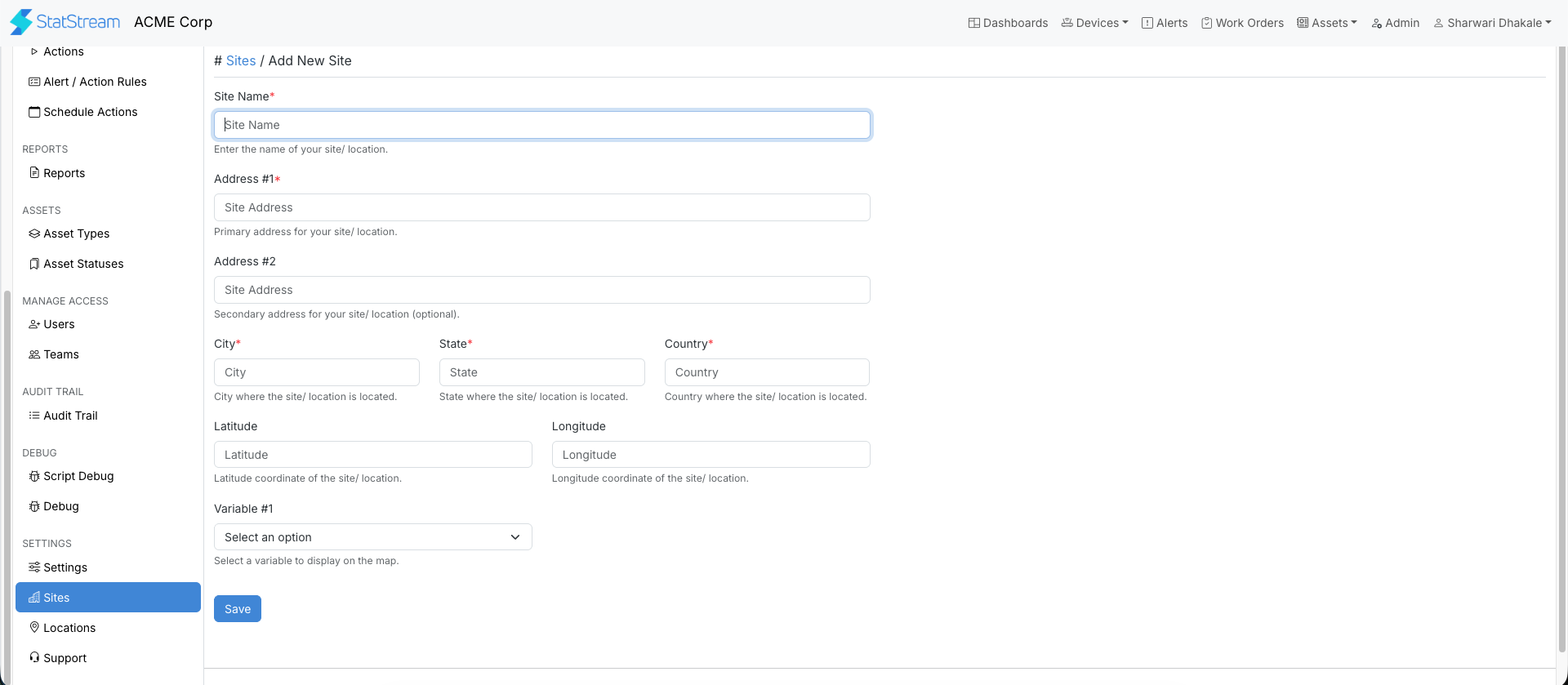Click the Alert / Action Rules icon
The width and height of the screenshot is (1568, 685).
tap(34, 82)
